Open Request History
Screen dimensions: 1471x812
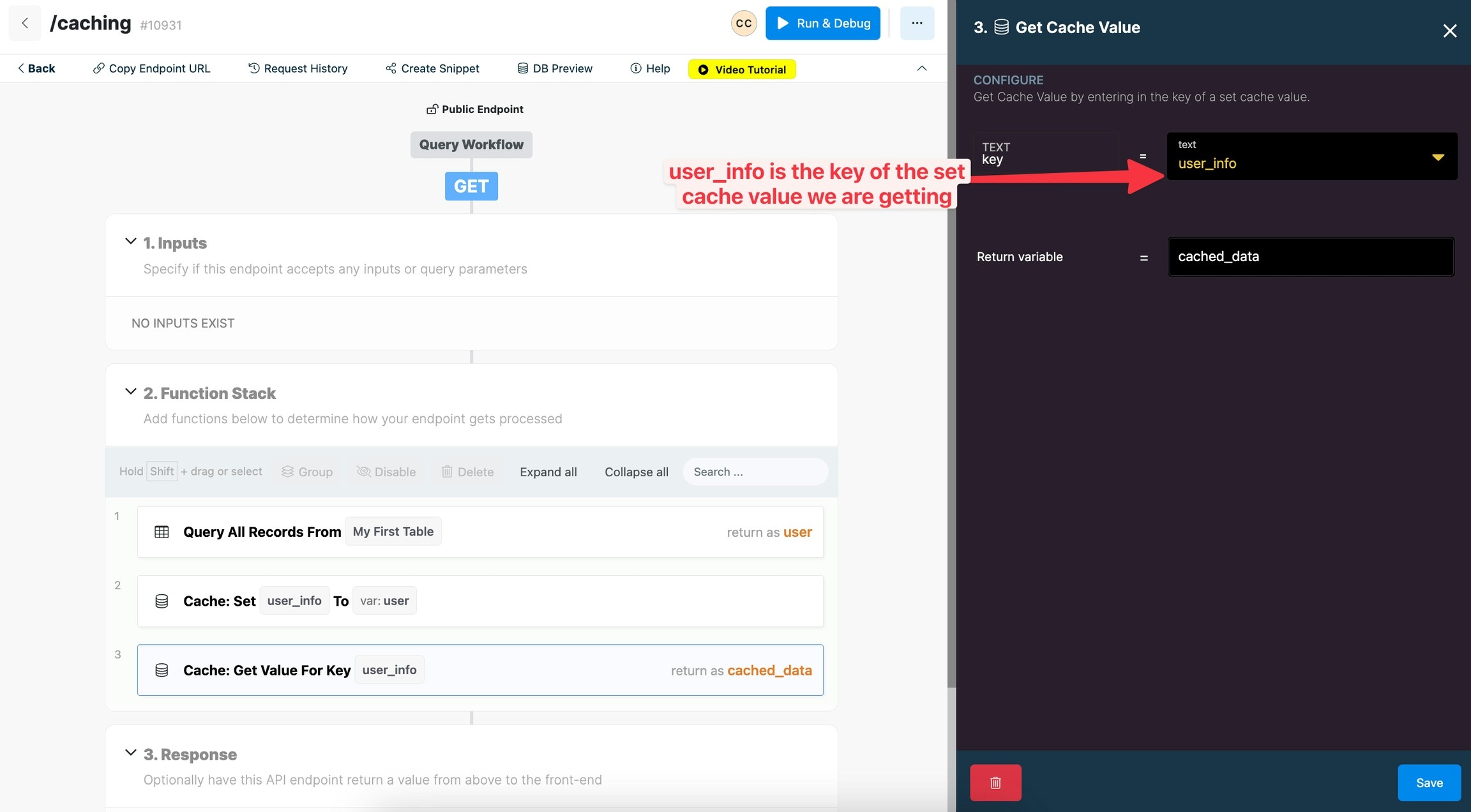[298, 68]
